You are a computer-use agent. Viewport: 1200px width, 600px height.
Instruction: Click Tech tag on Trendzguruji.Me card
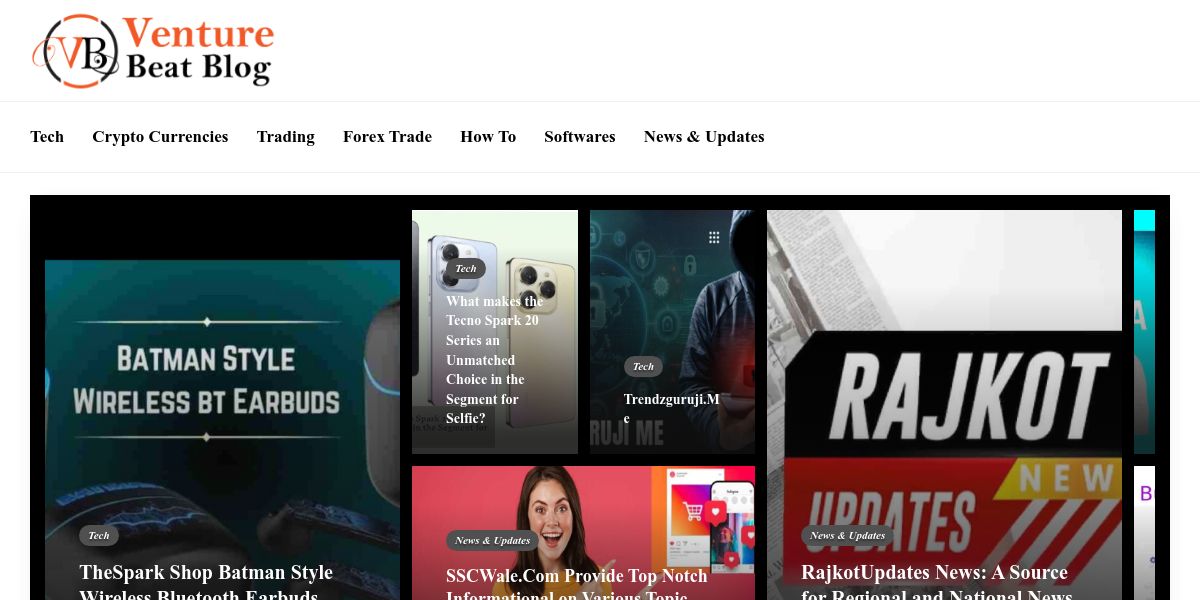click(x=643, y=366)
